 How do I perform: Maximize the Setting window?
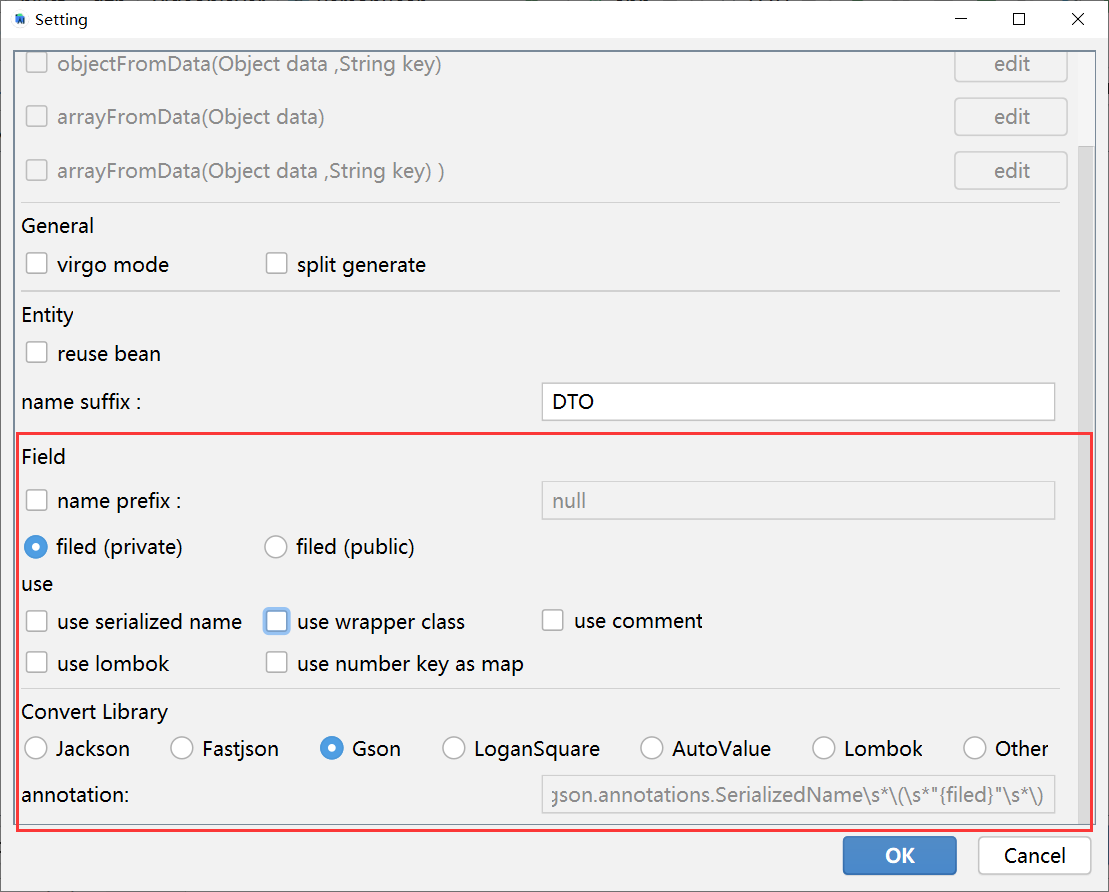(x=1019, y=19)
